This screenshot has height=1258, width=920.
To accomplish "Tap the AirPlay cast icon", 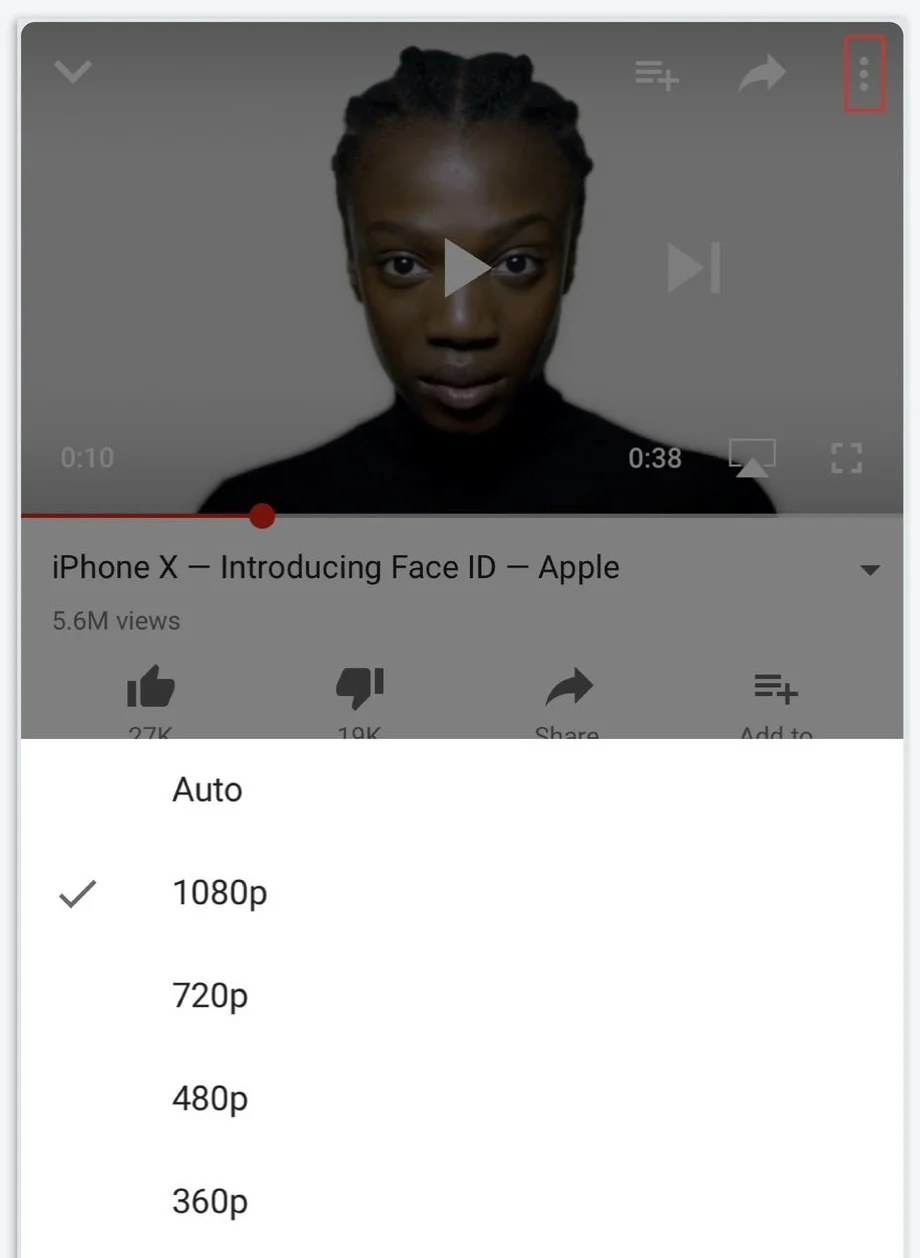I will (752, 458).
